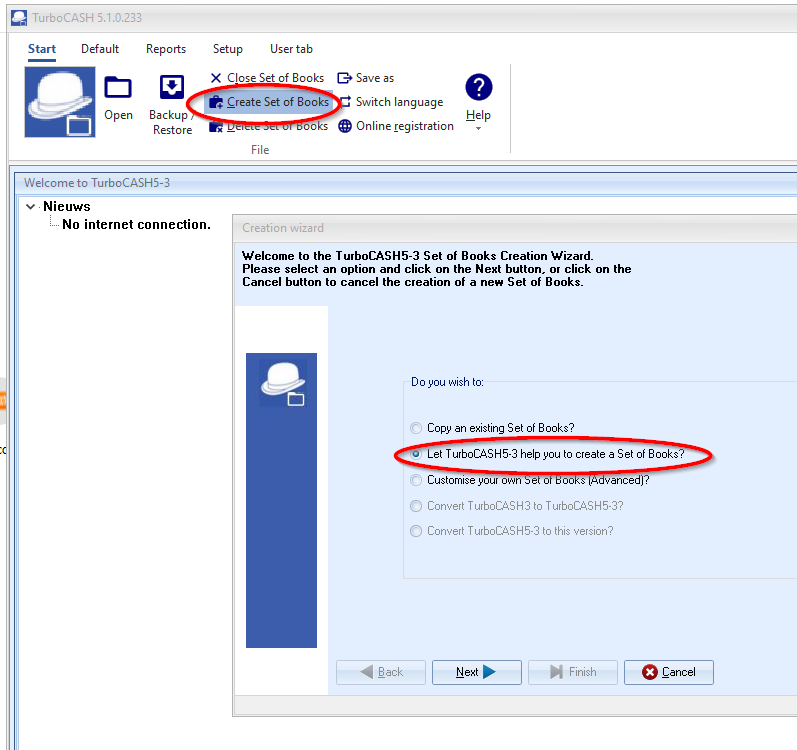Open the Reports tab

tap(166, 49)
